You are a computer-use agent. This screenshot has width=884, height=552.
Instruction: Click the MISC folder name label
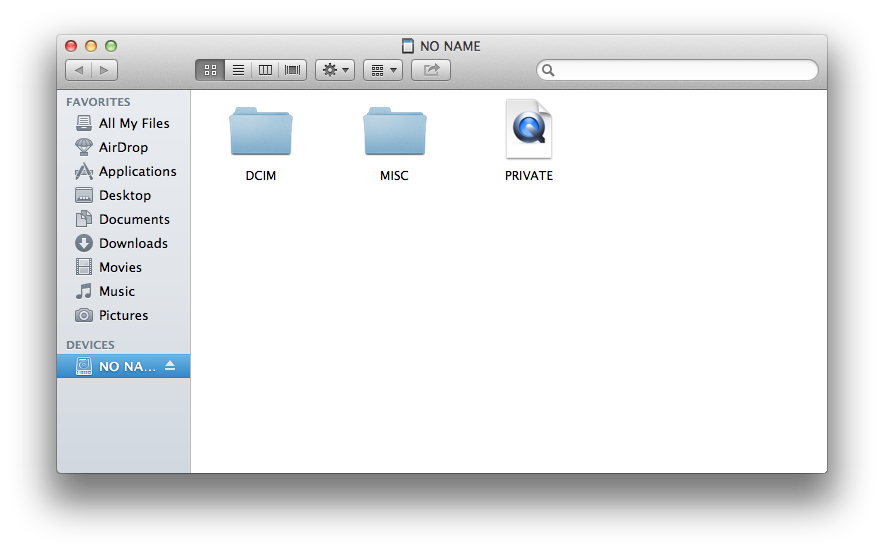(x=394, y=176)
